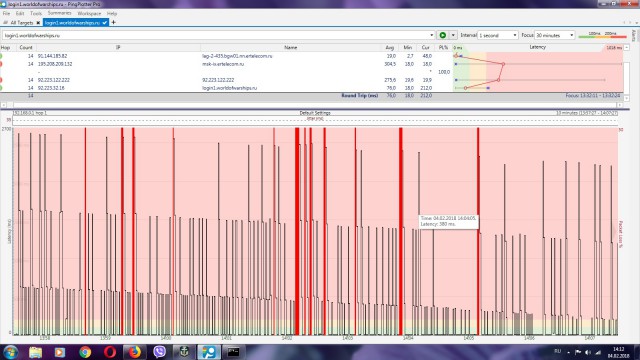Click the 100,0 packet loss value
640x360 pixels.
(444, 72)
